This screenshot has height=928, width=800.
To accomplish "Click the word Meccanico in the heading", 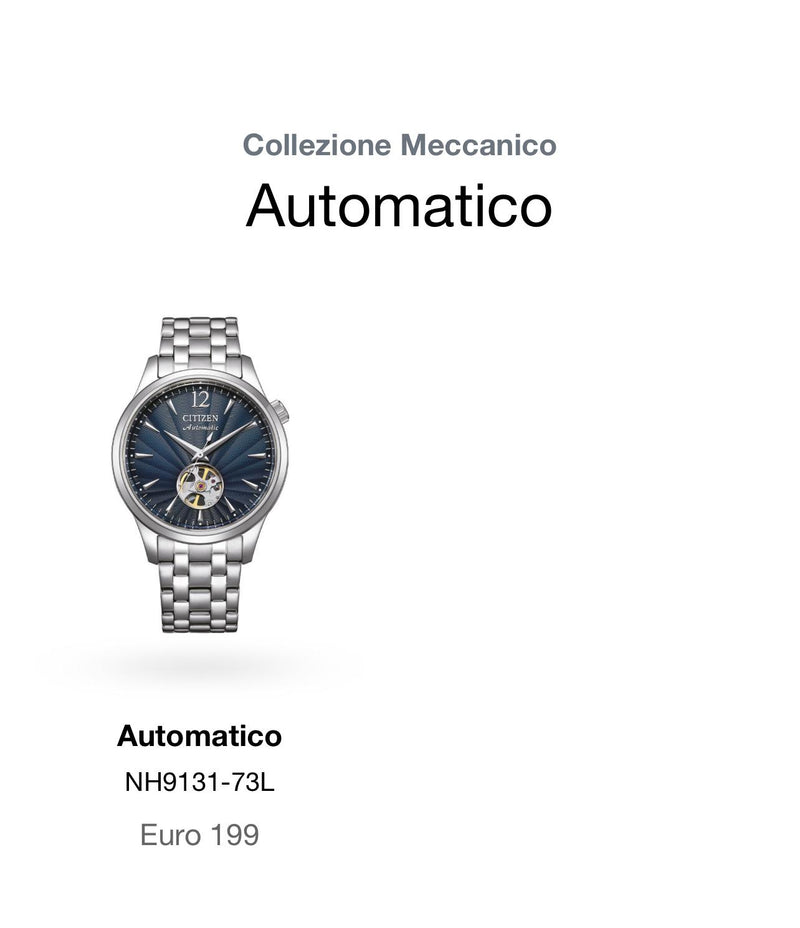I will click(478, 145).
